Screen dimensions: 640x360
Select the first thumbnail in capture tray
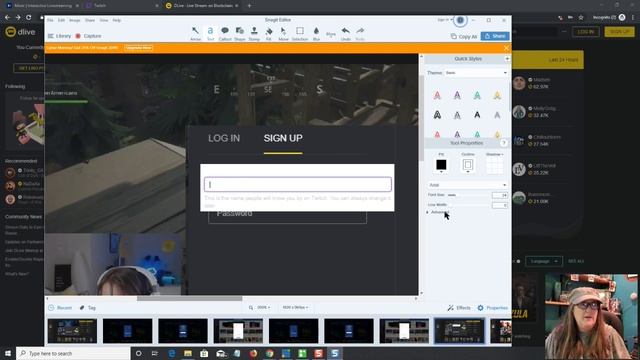(72, 331)
